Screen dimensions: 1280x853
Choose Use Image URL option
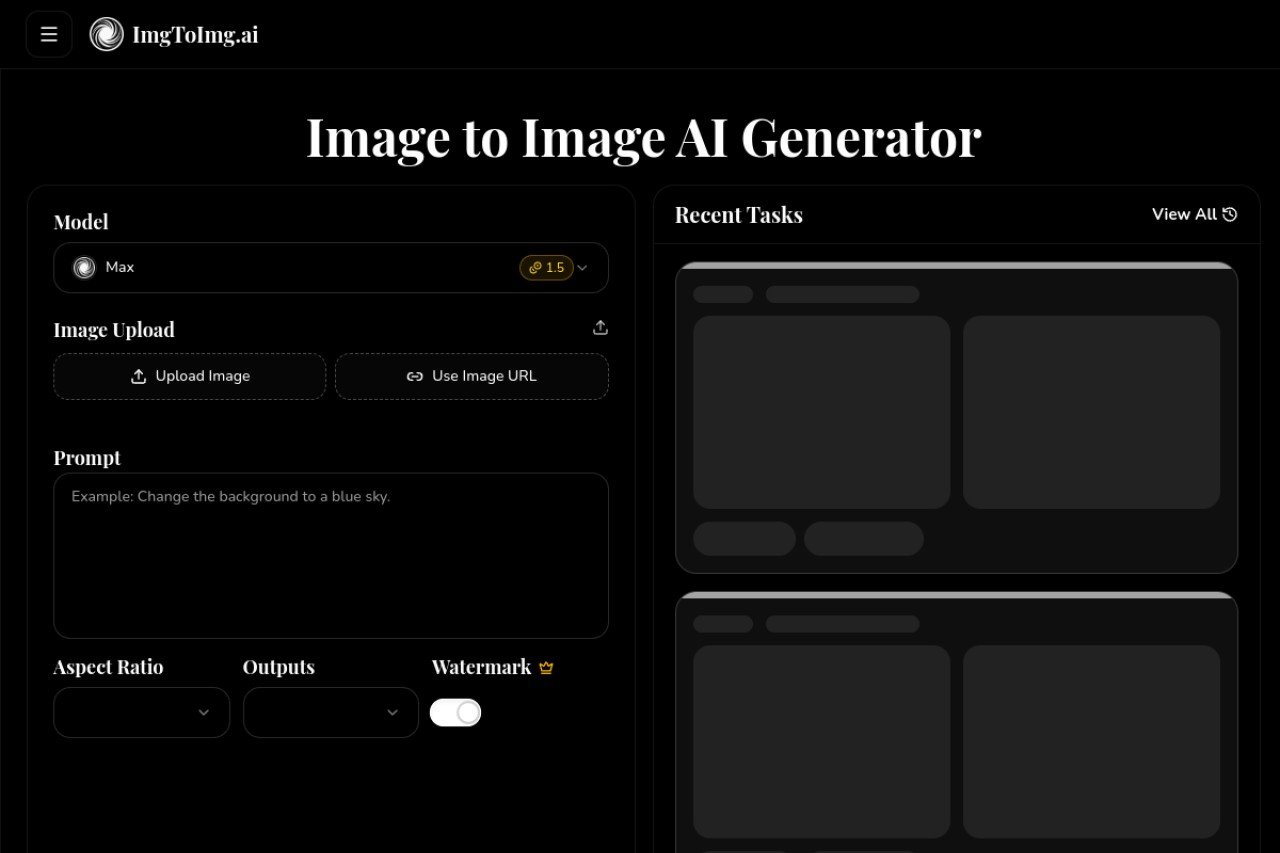[x=472, y=376]
